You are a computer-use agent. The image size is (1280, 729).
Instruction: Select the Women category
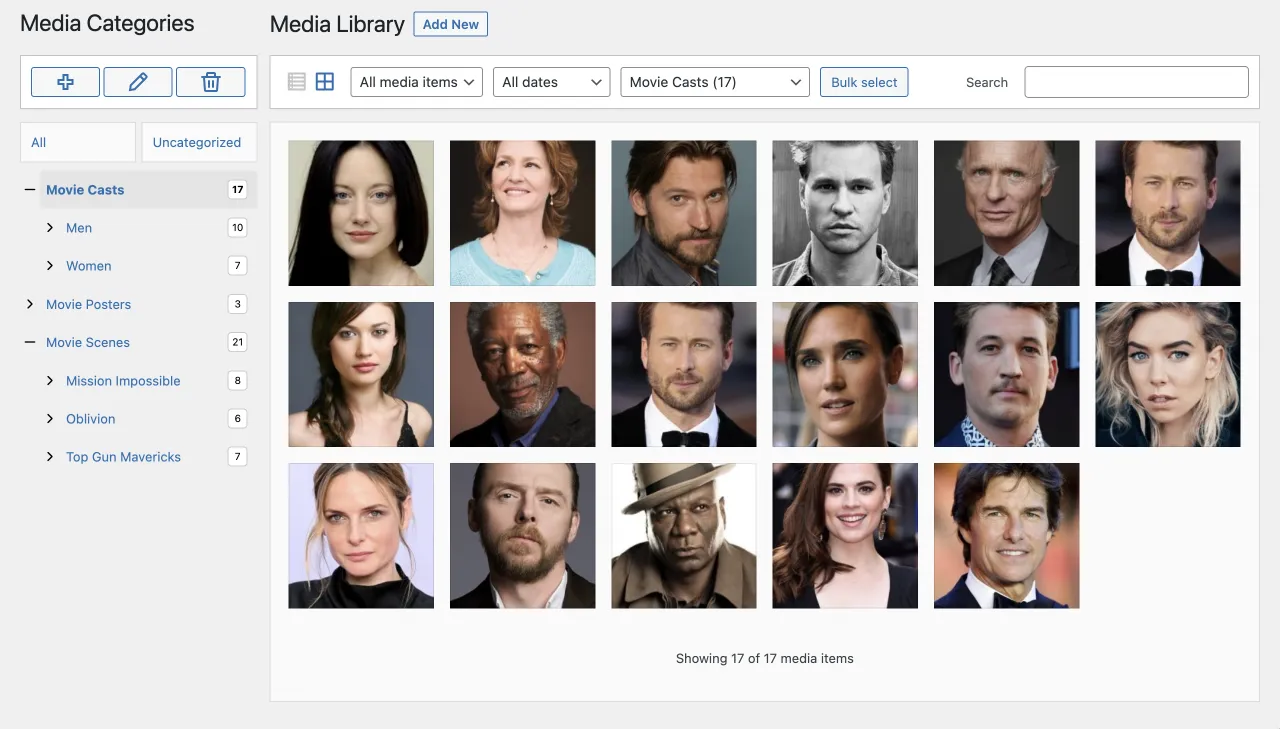point(89,266)
